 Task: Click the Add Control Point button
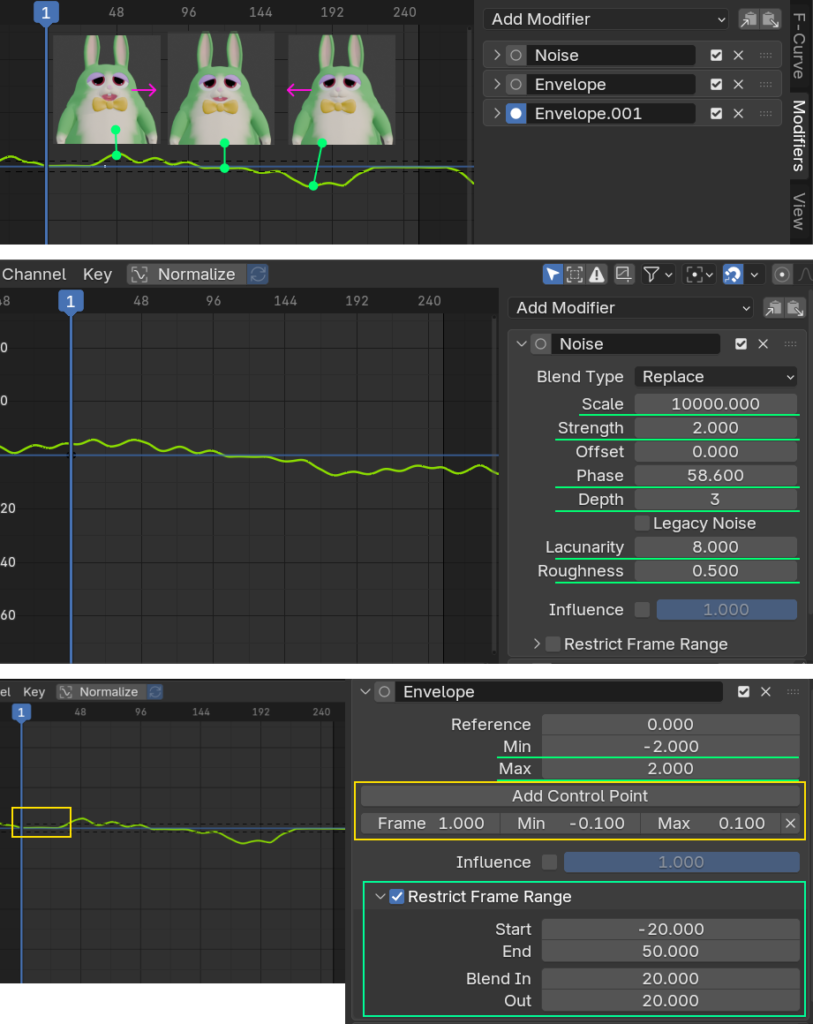tap(580, 796)
